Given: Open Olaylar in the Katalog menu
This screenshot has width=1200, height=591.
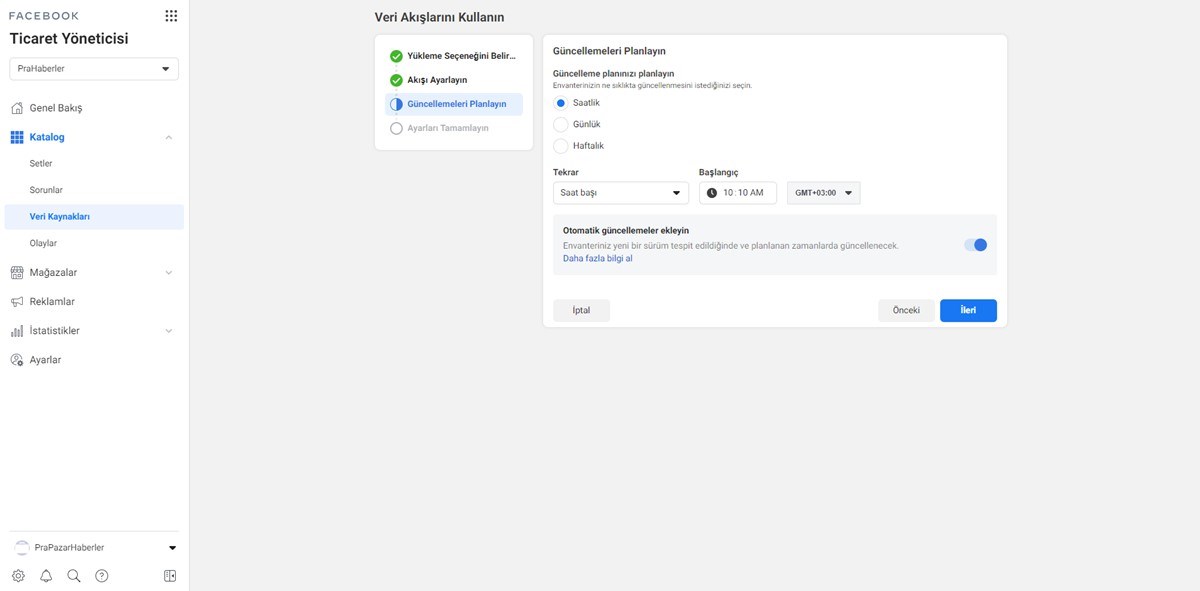Looking at the screenshot, I should pos(43,243).
